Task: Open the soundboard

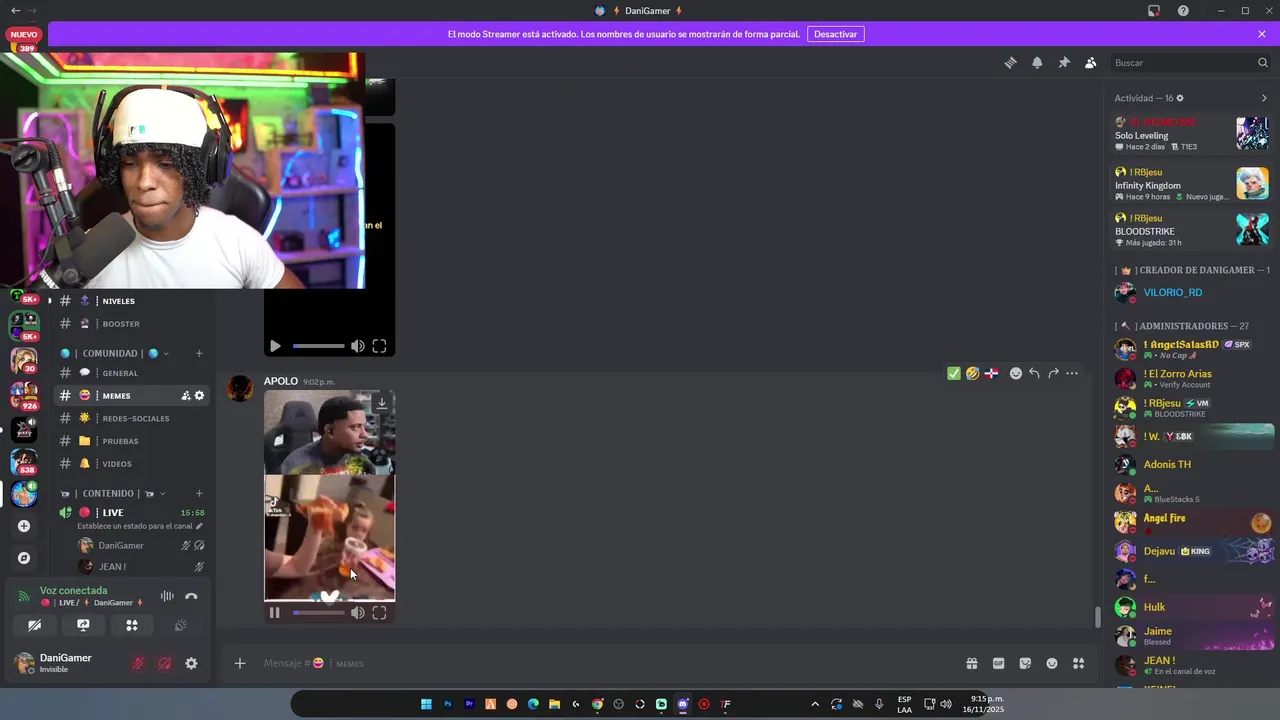Action: 180,625
